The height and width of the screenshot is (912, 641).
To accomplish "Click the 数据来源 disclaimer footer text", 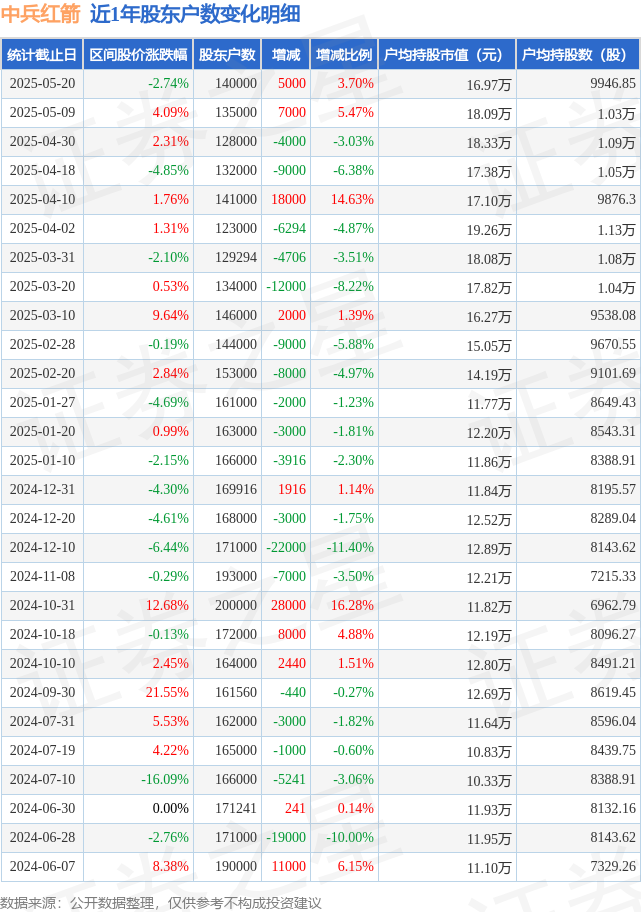I will point(161,903).
